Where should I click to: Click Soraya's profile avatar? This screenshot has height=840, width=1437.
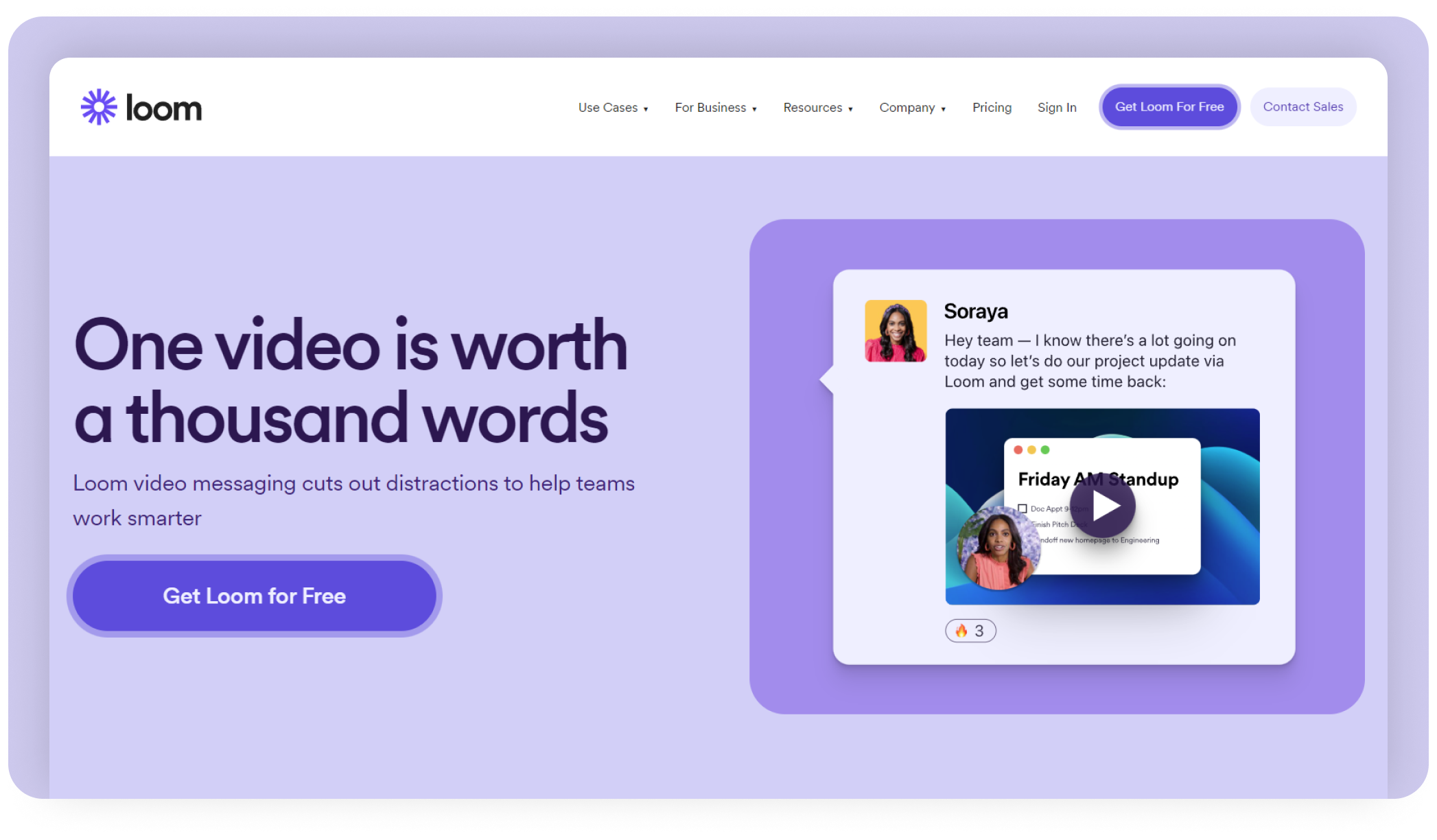point(896,331)
